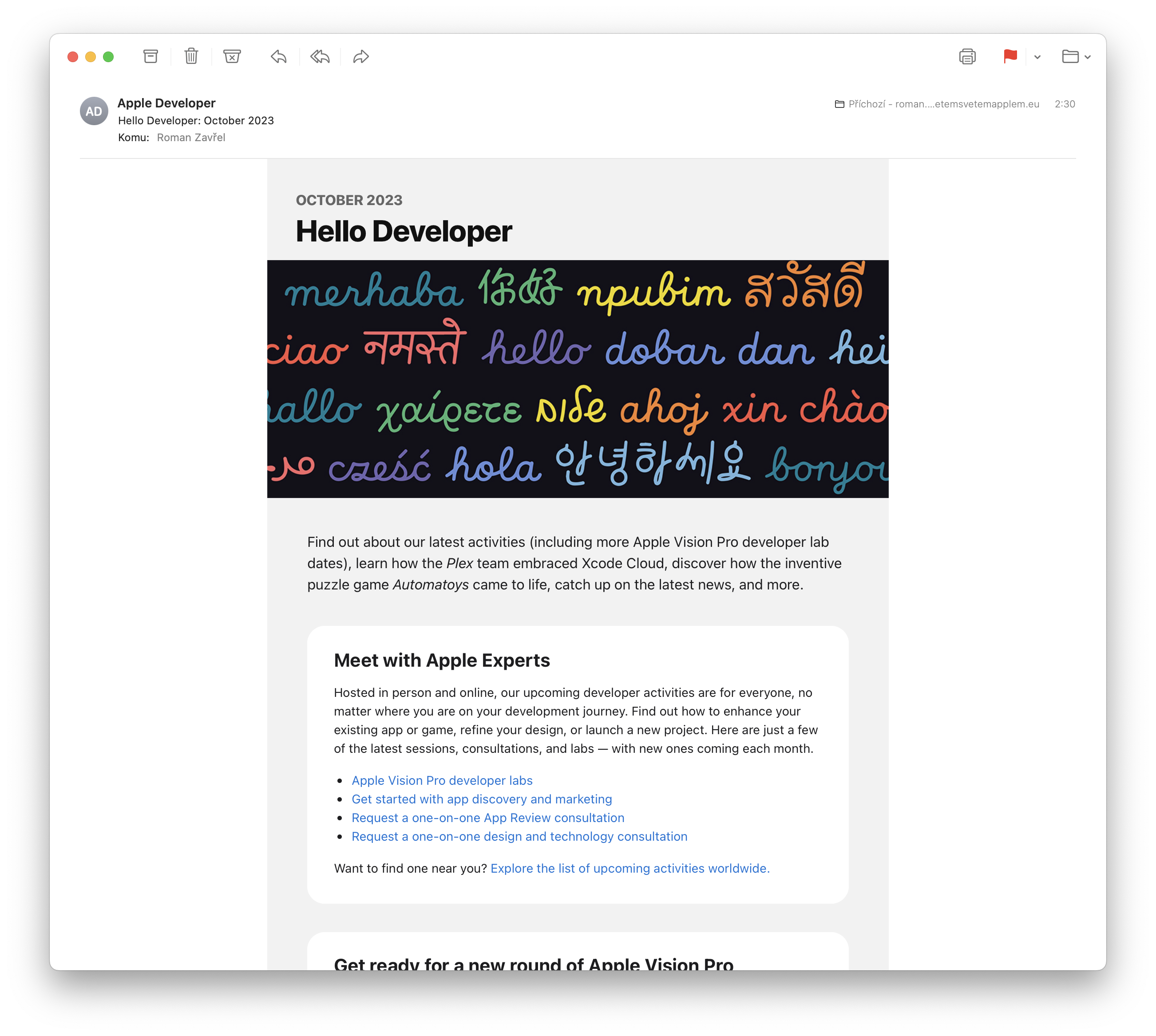Click sender name Apple Developer
1156x1036 pixels.
(x=166, y=103)
